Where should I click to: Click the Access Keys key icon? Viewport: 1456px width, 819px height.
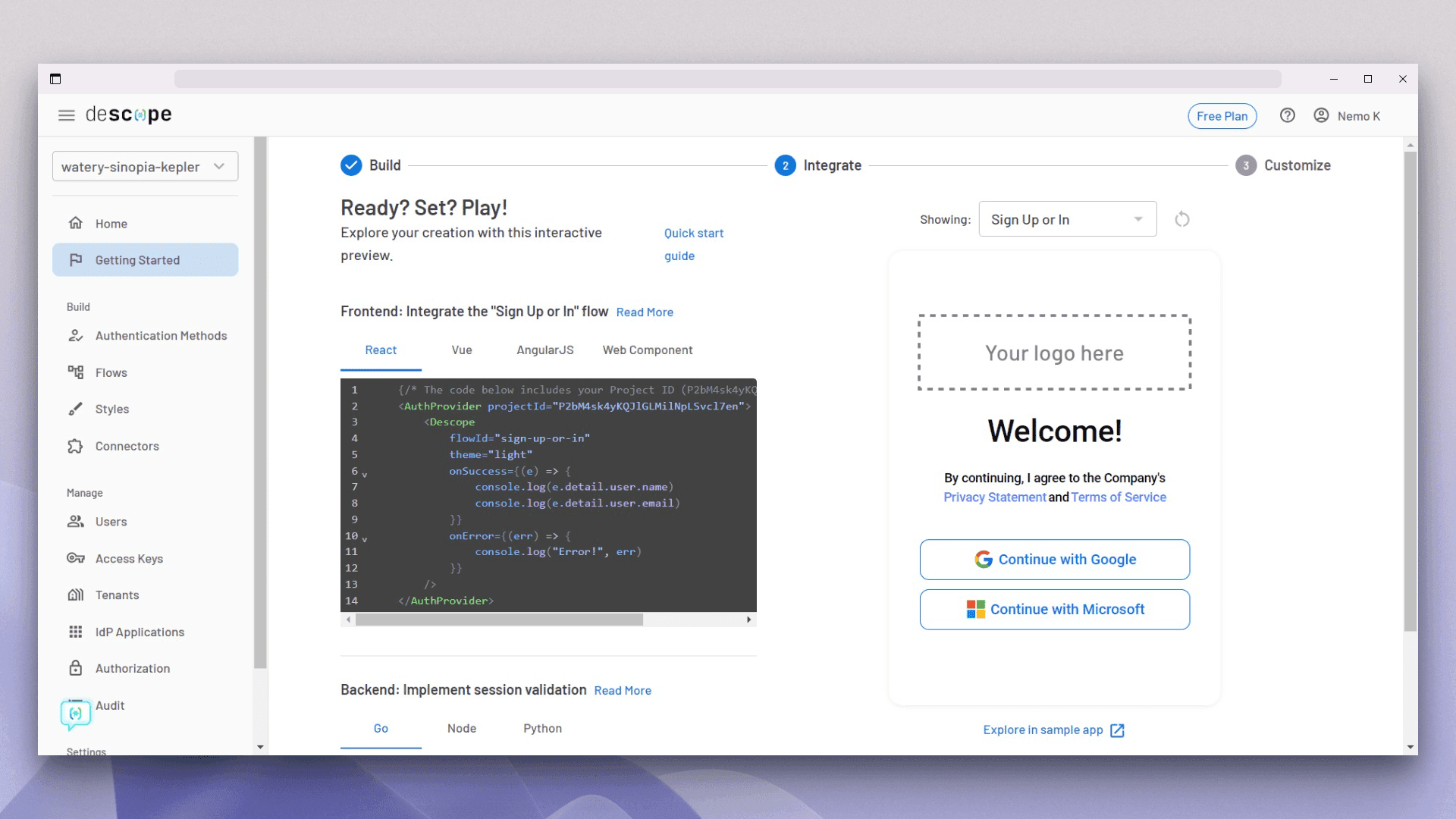(x=77, y=558)
